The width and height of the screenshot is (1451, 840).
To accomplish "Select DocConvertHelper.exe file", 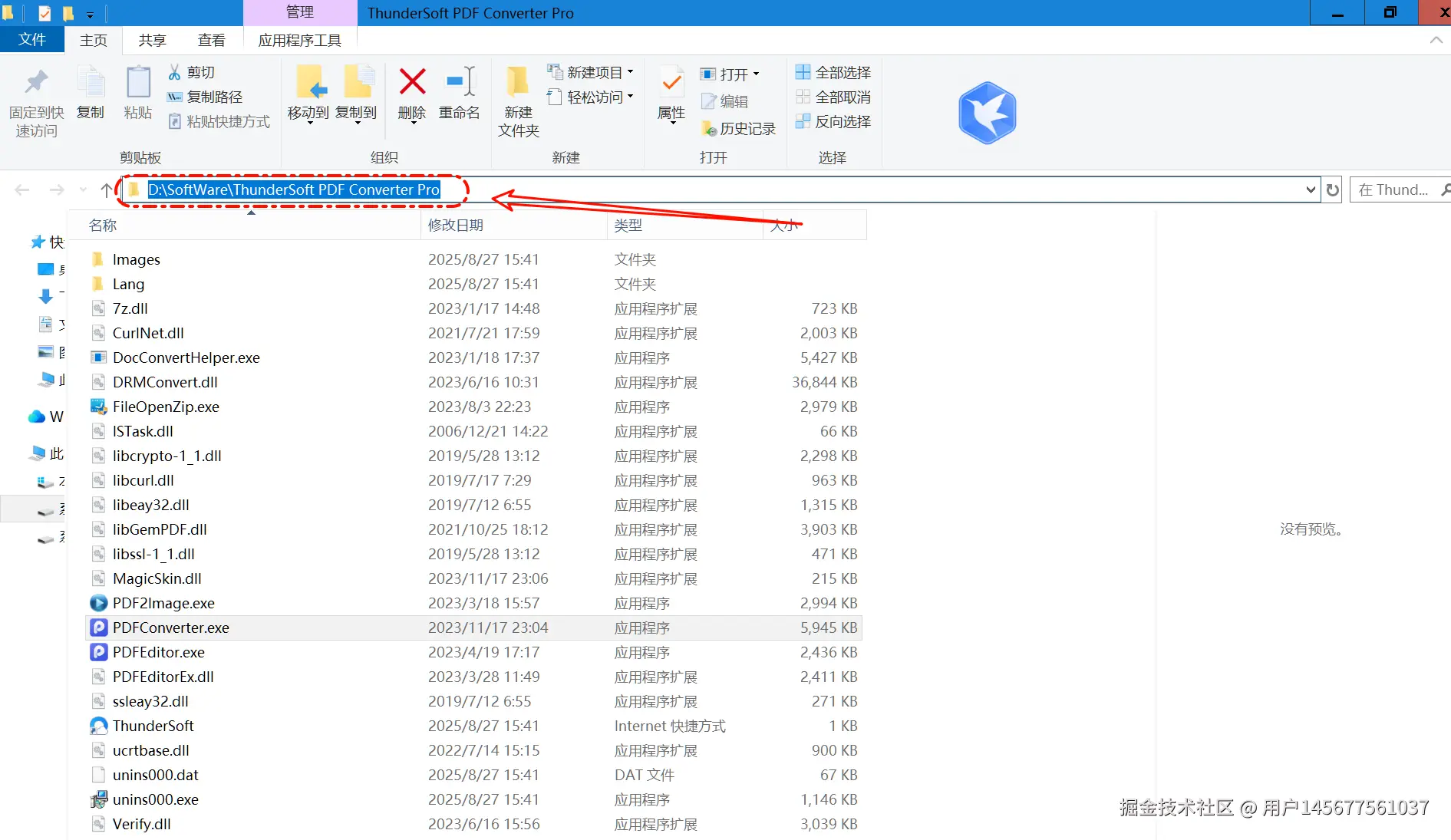I will pyautogui.click(x=473, y=357).
